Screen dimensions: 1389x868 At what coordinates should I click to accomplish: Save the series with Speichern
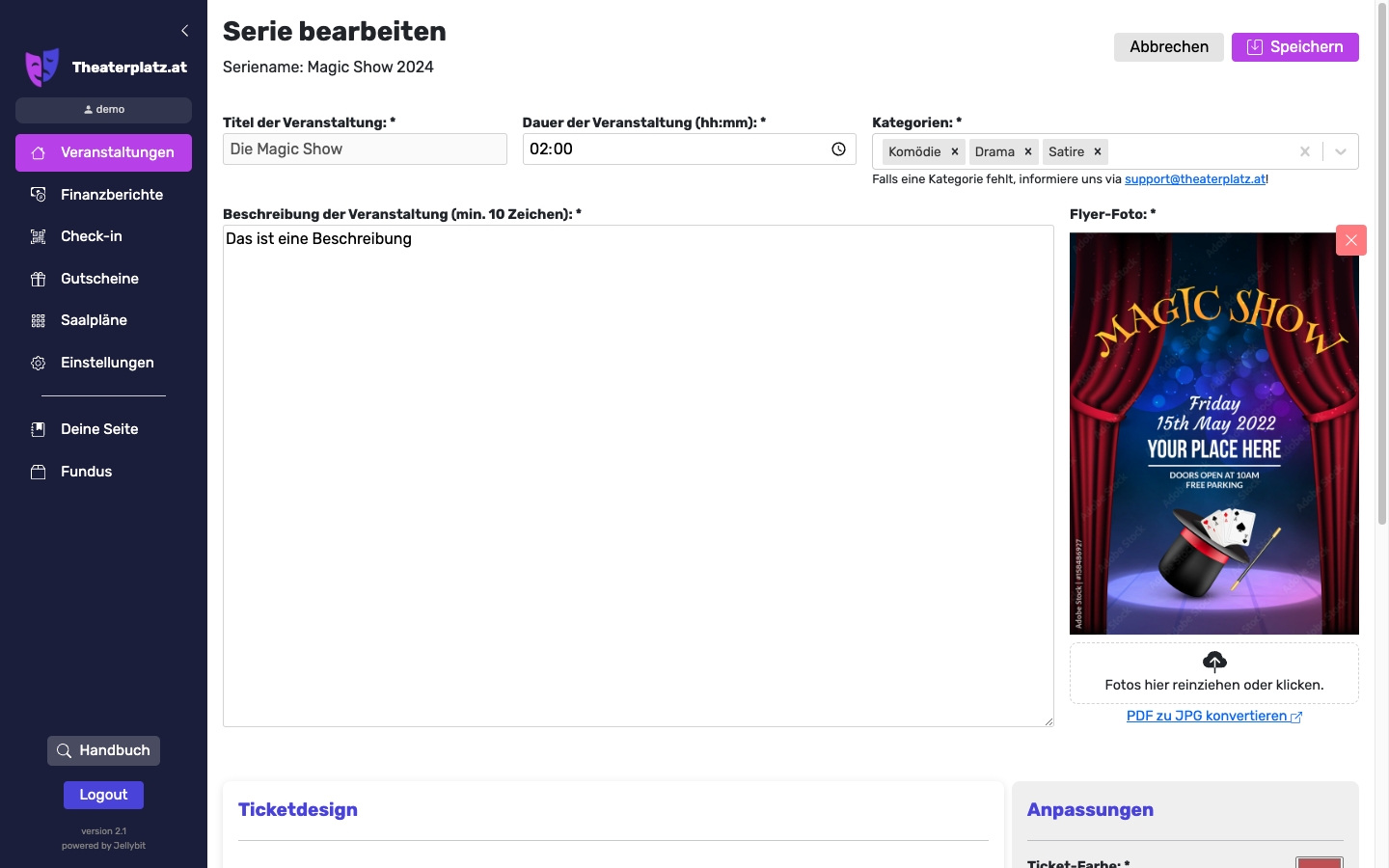pos(1294,47)
